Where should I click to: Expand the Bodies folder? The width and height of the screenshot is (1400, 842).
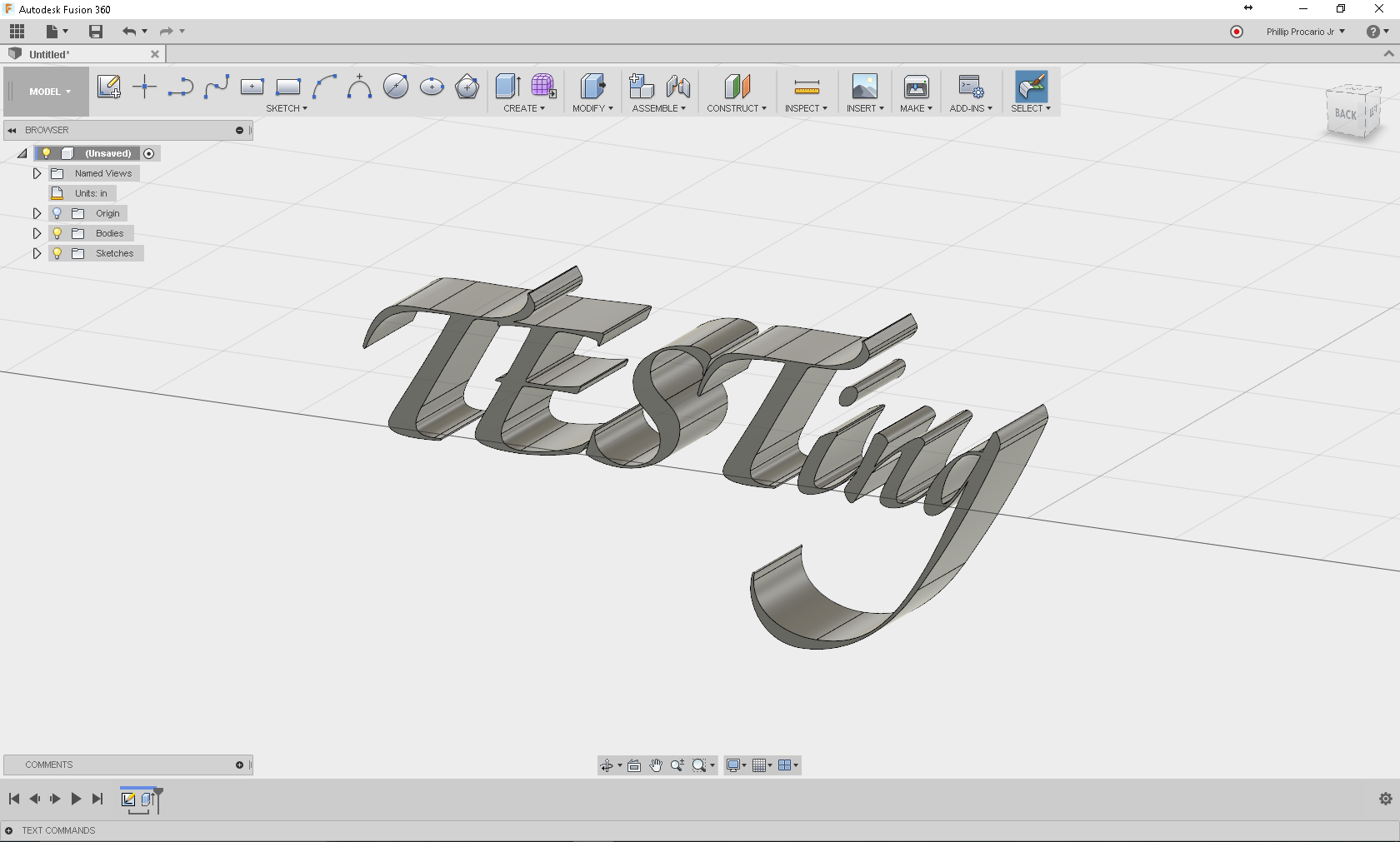click(x=37, y=233)
